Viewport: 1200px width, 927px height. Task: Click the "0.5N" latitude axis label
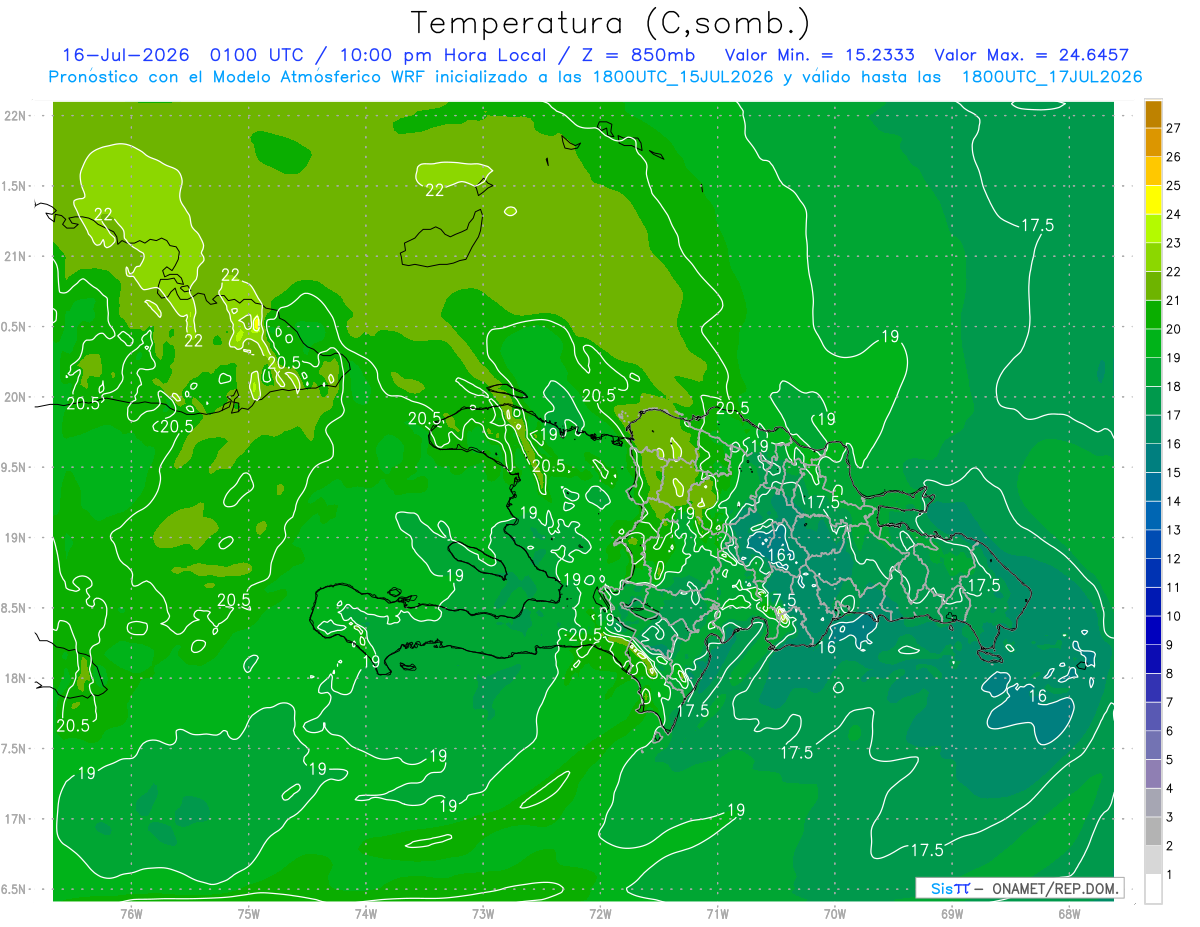pyautogui.click(x=14, y=327)
